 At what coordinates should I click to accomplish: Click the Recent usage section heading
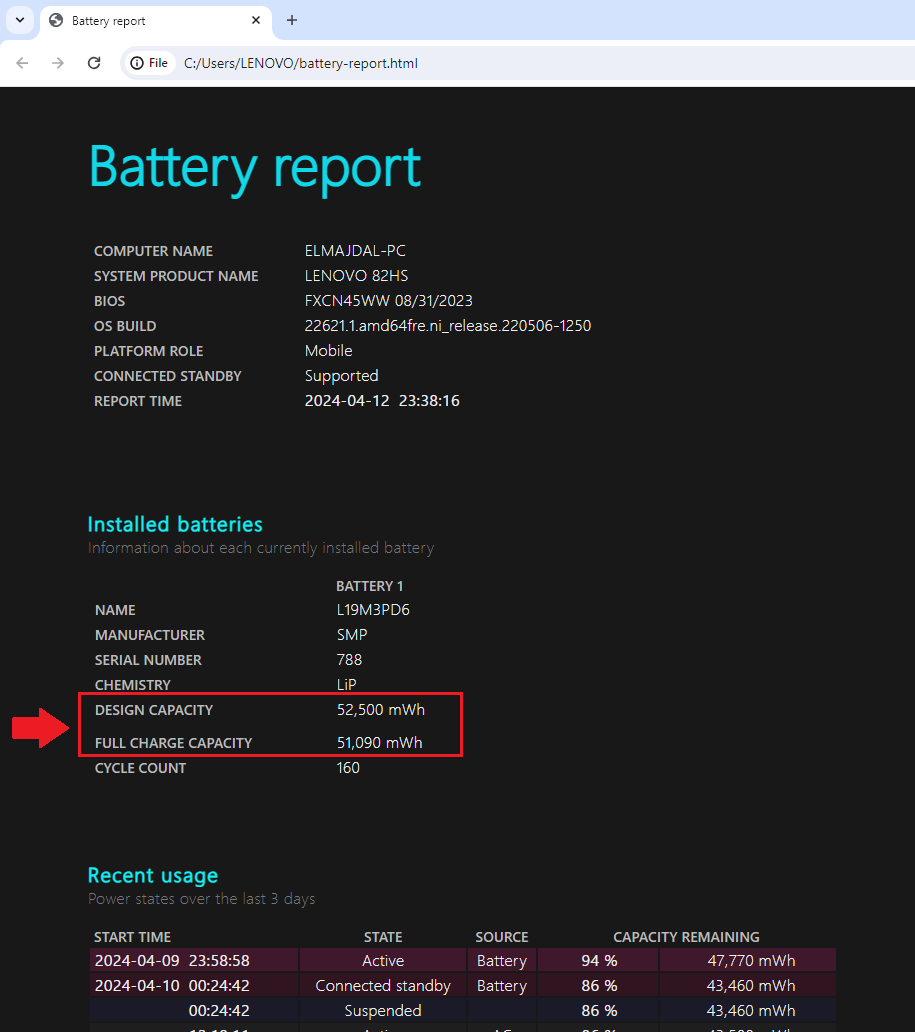pyautogui.click(x=152, y=875)
